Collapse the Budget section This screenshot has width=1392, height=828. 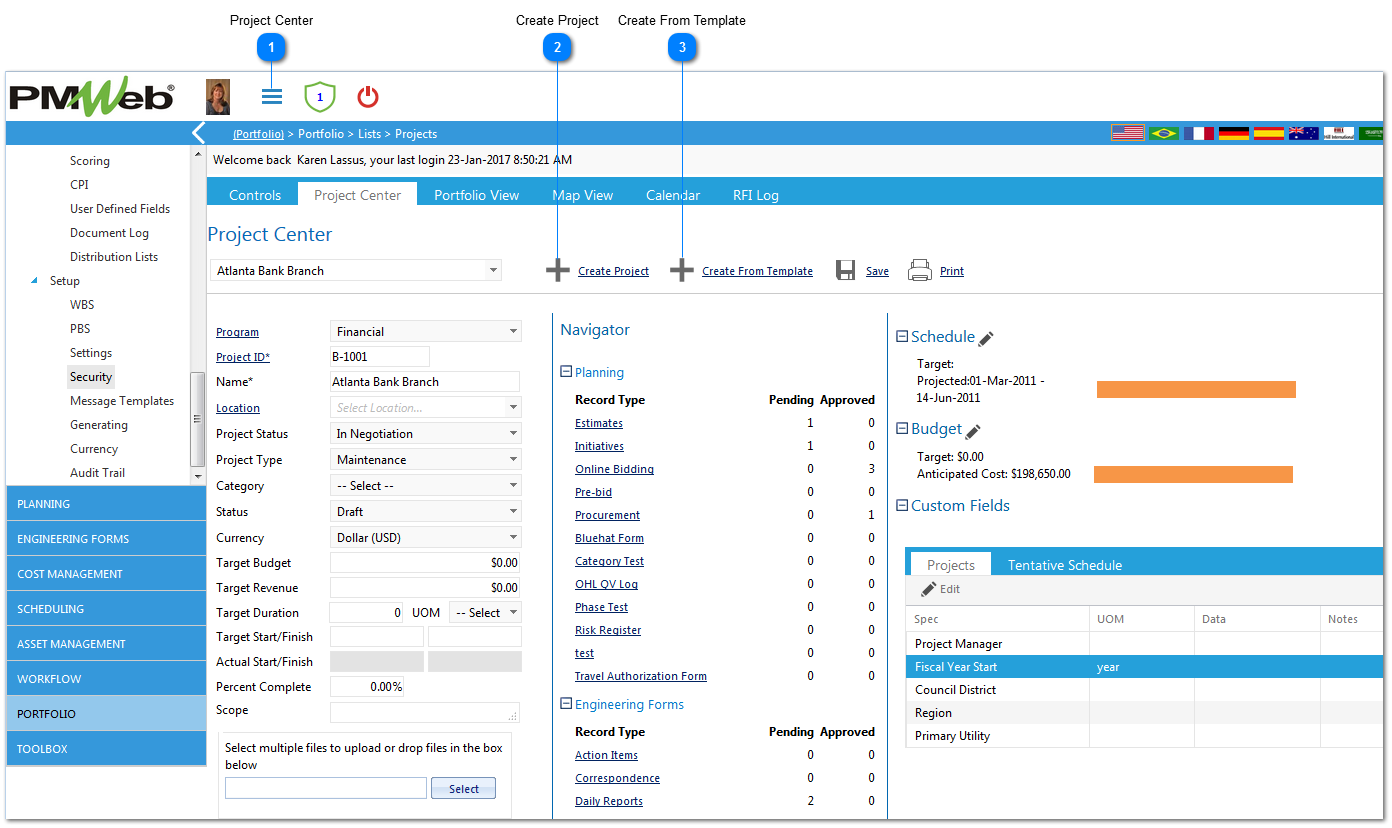tap(902, 429)
